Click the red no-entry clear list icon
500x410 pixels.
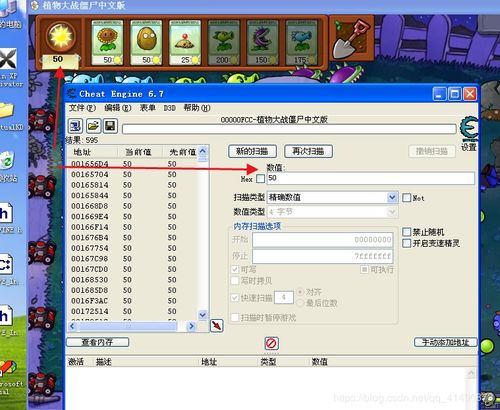pyautogui.click(x=271, y=343)
